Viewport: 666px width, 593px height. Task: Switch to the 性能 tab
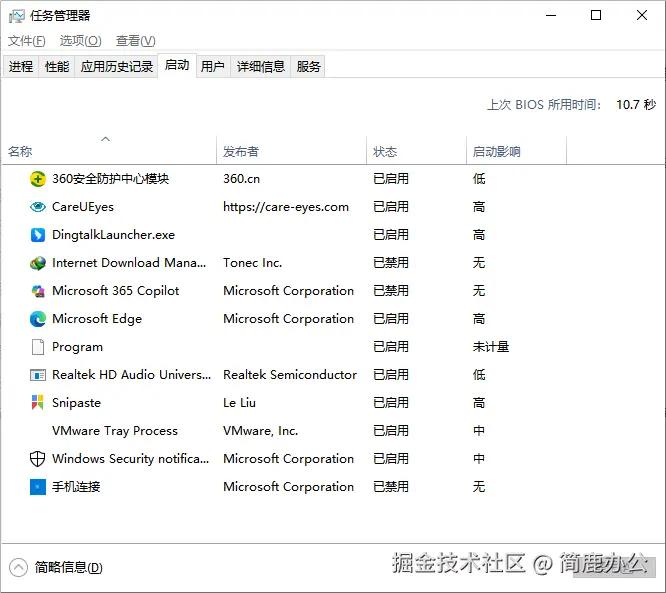[56, 67]
